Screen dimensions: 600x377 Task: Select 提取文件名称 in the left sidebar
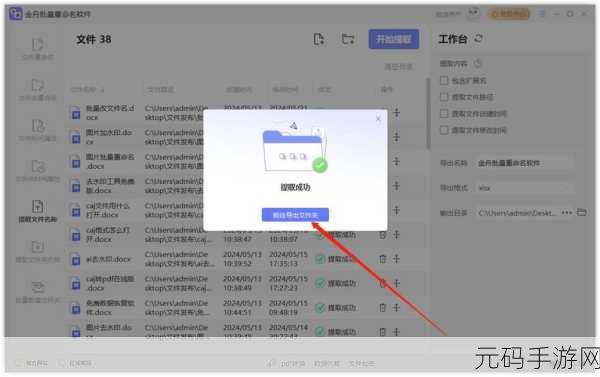tap(38, 211)
